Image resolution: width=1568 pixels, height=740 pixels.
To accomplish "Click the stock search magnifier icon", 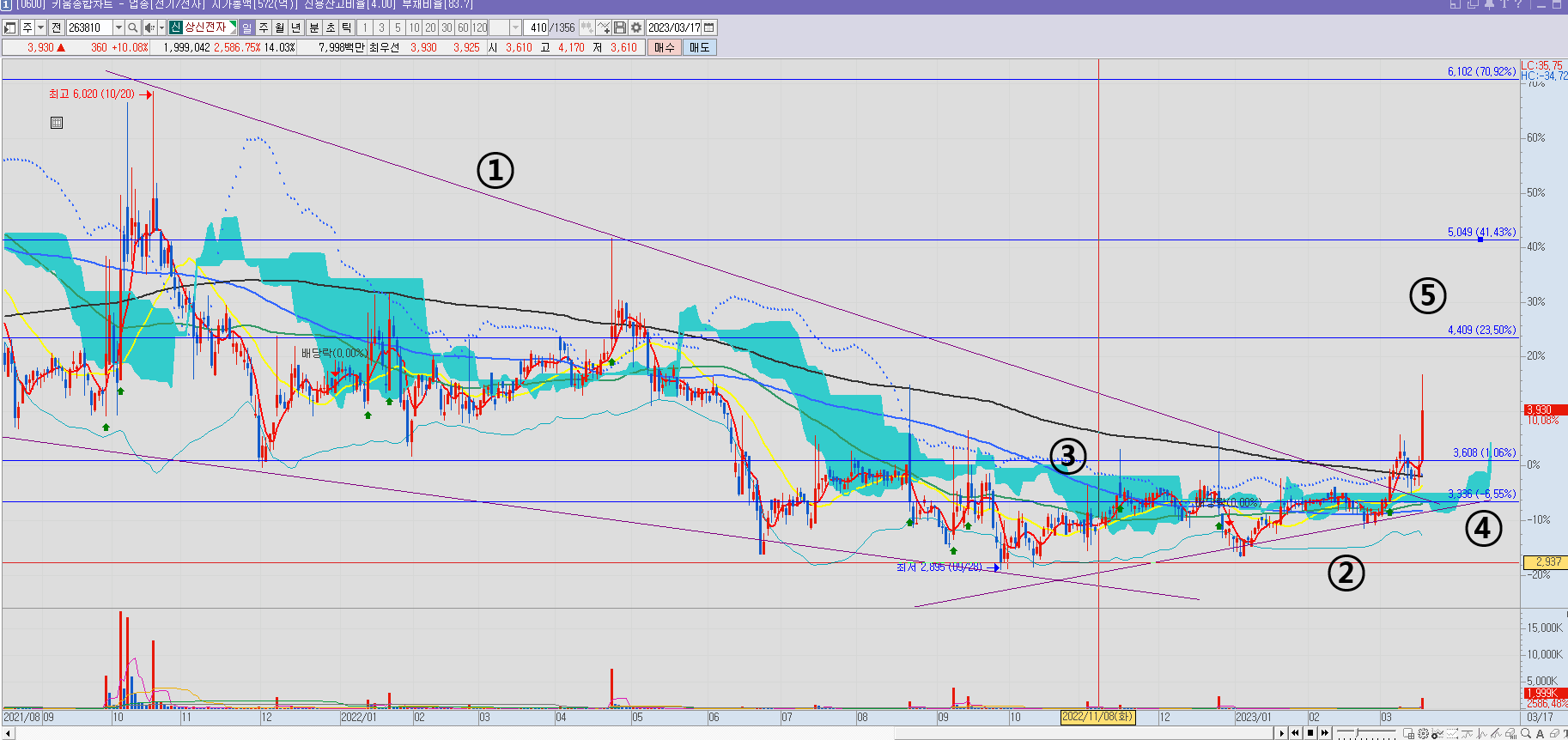I will click(133, 27).
